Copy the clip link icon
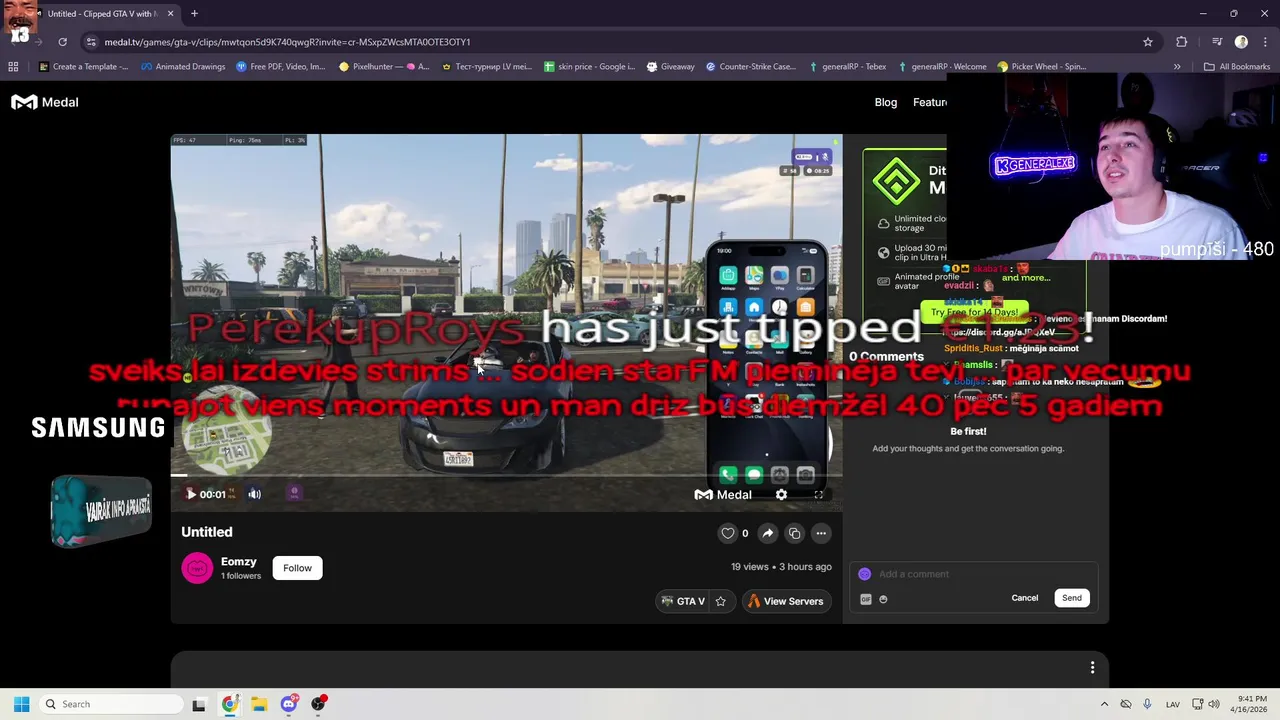 [794, 533]
